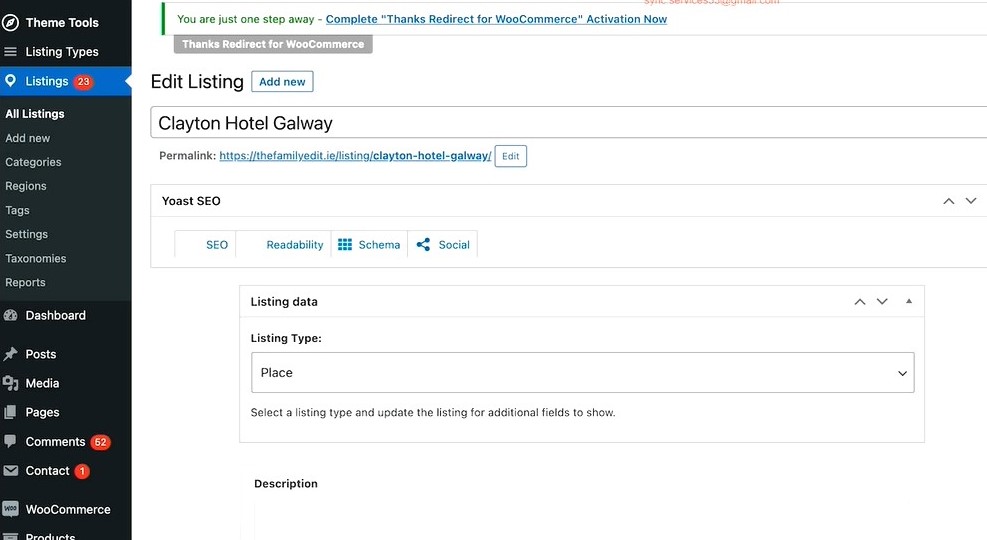The height and width of the screenshot is (540, 987).
Task: Open the Readability tab
Action: pyautogui.click(x=294, y=245)
